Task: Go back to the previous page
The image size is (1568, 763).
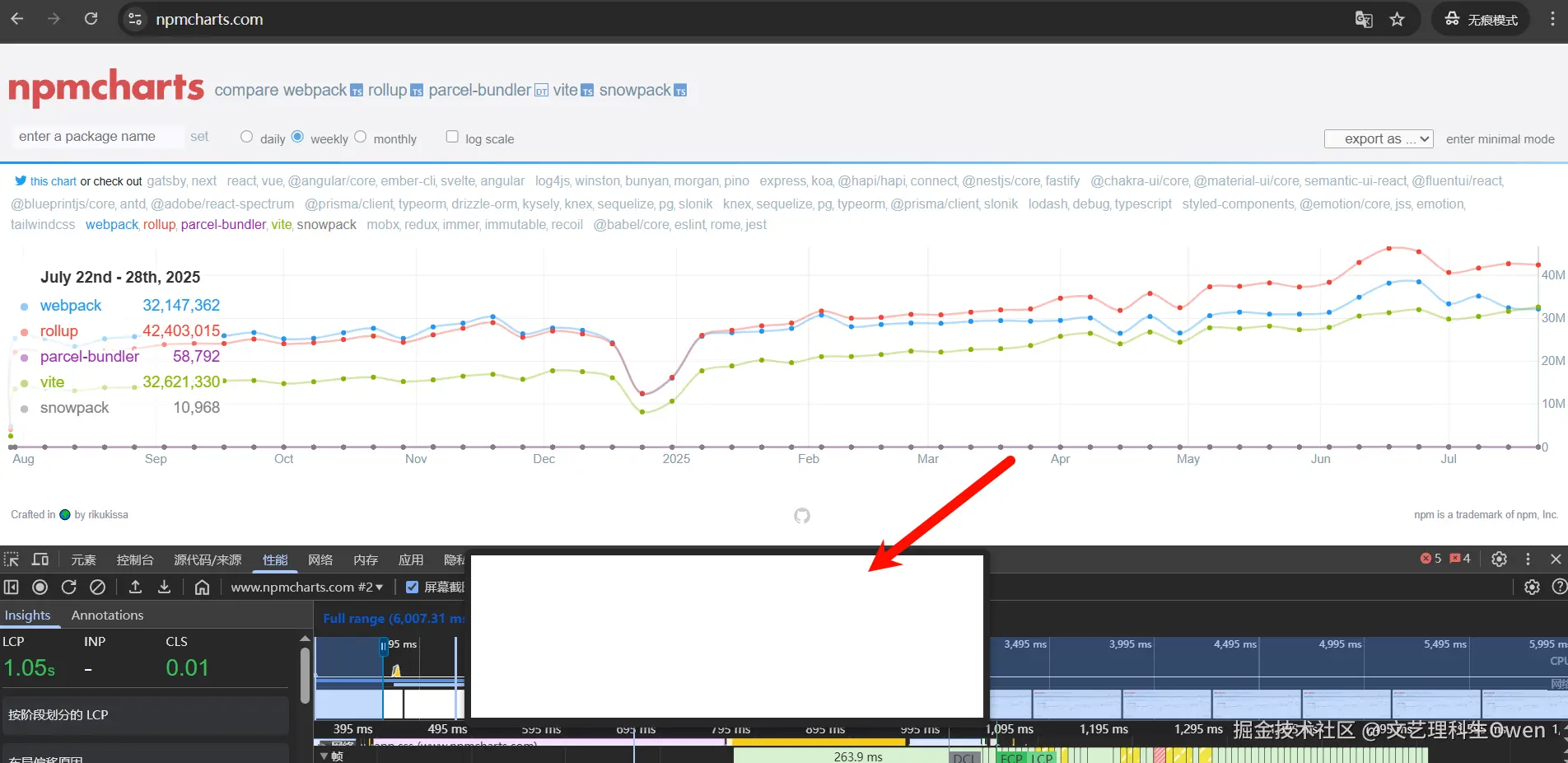Action: pyautogui.click(x=17, y=19)
